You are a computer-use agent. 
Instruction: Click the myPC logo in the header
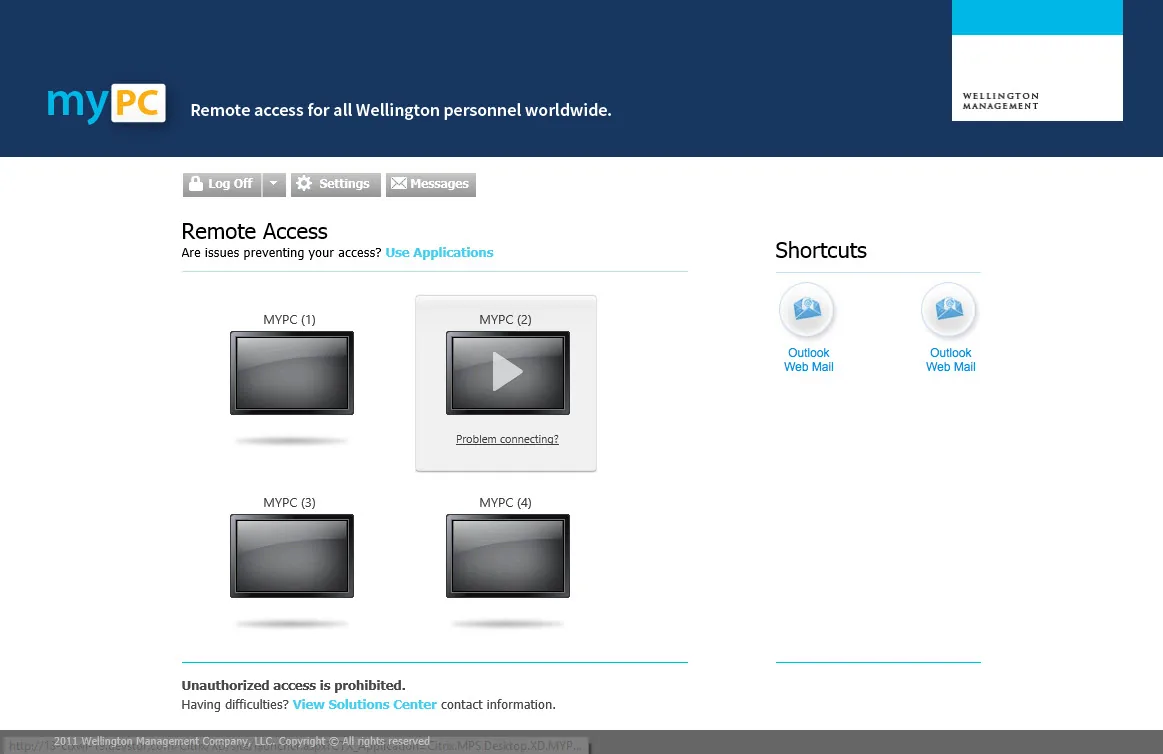pos(106,104)
